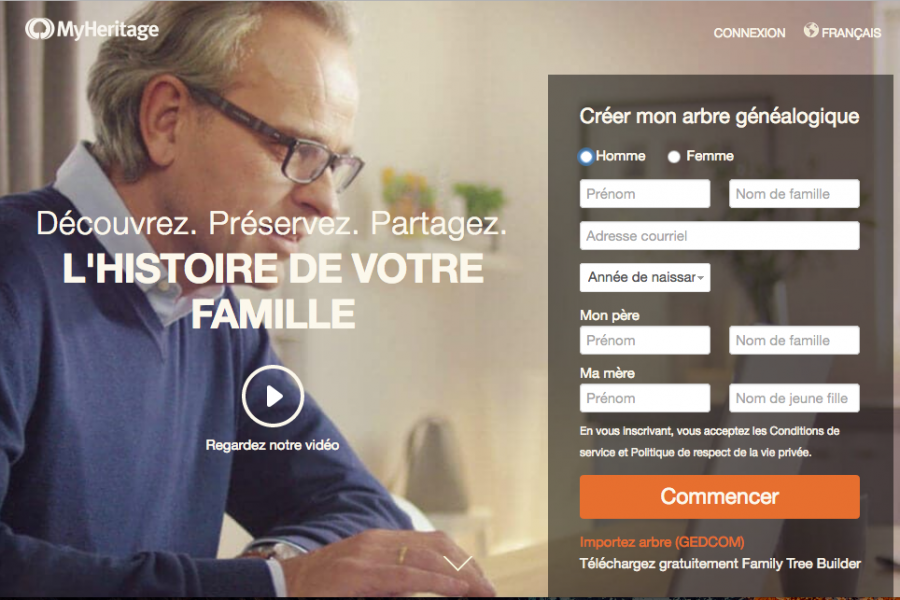Click the Regardez notre vidéo caption
Viewport: 900px width, 600px height.
[x=273, y=445]
